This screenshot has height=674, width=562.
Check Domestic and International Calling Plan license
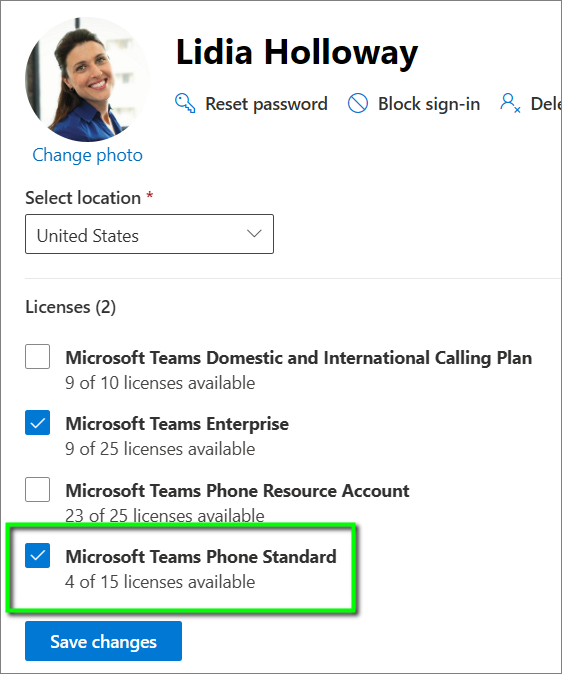coord(37,356)
